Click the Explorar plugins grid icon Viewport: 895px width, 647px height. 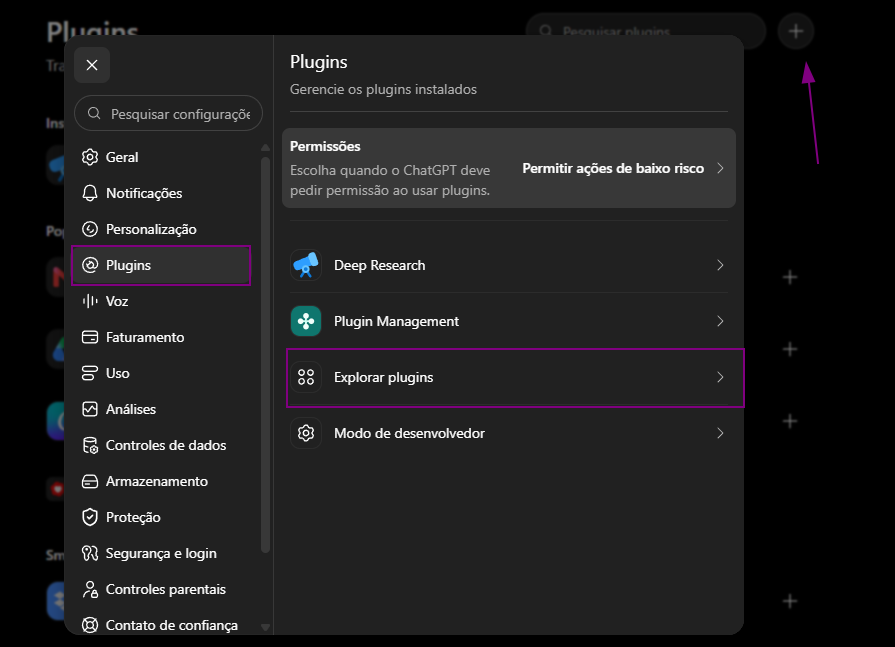coord(306,377)
